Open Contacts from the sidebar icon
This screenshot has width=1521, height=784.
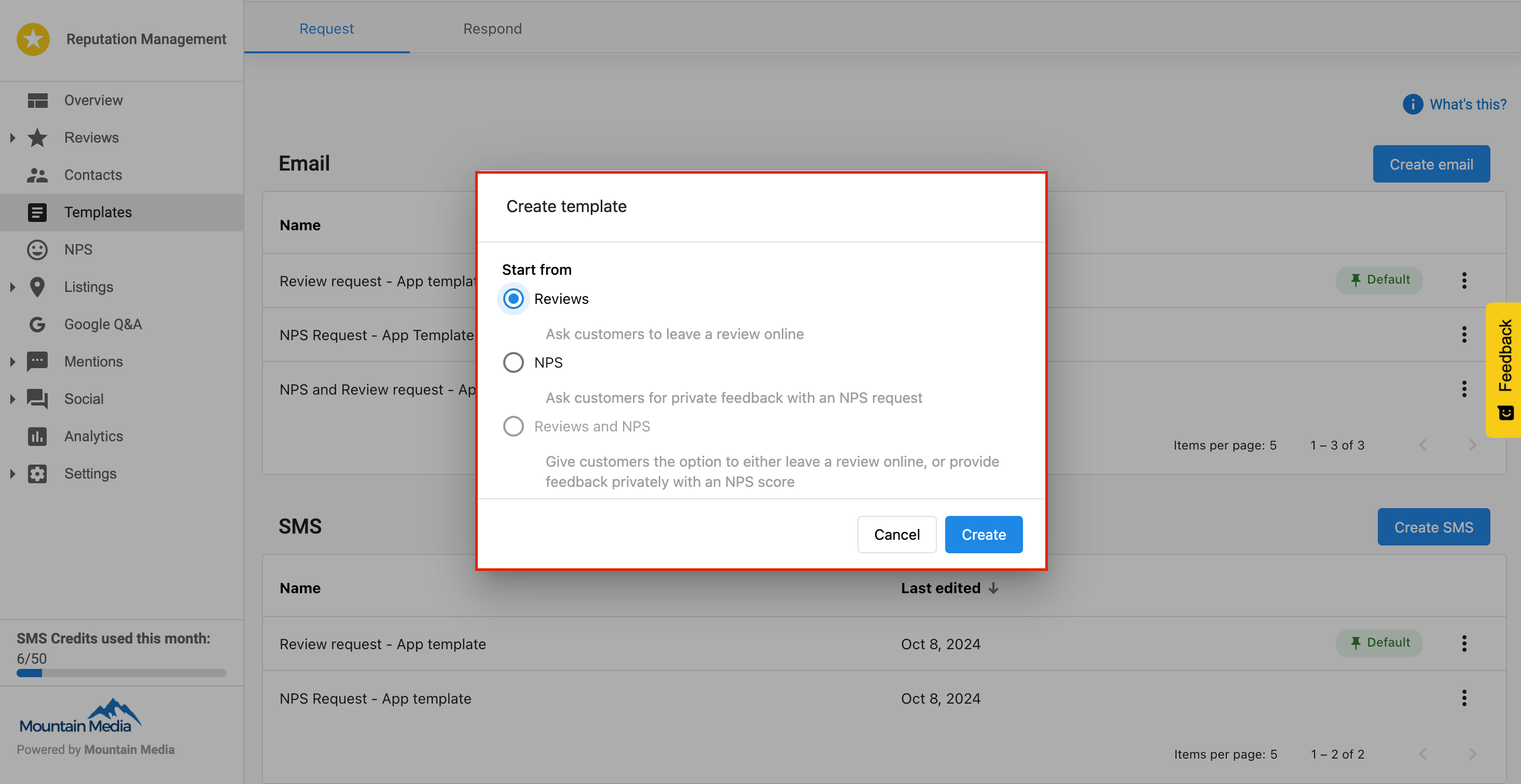(38, 175)
